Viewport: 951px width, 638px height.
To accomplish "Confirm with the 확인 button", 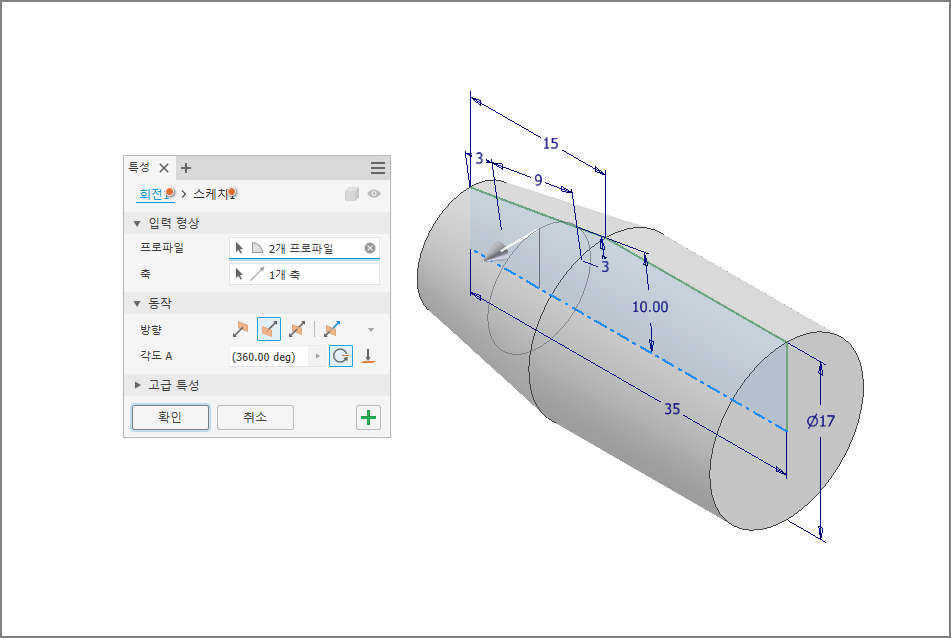I will [x=170, y=417].
